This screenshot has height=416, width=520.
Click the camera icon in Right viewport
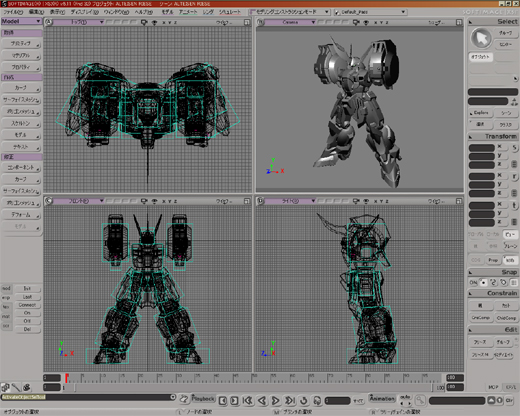point(356,201)
